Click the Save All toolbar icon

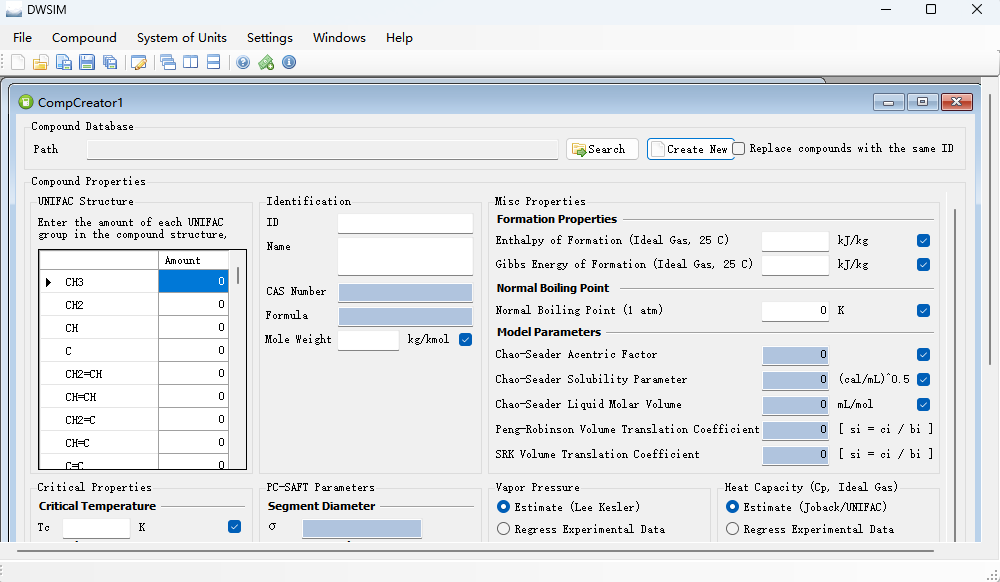coord(110,62)
